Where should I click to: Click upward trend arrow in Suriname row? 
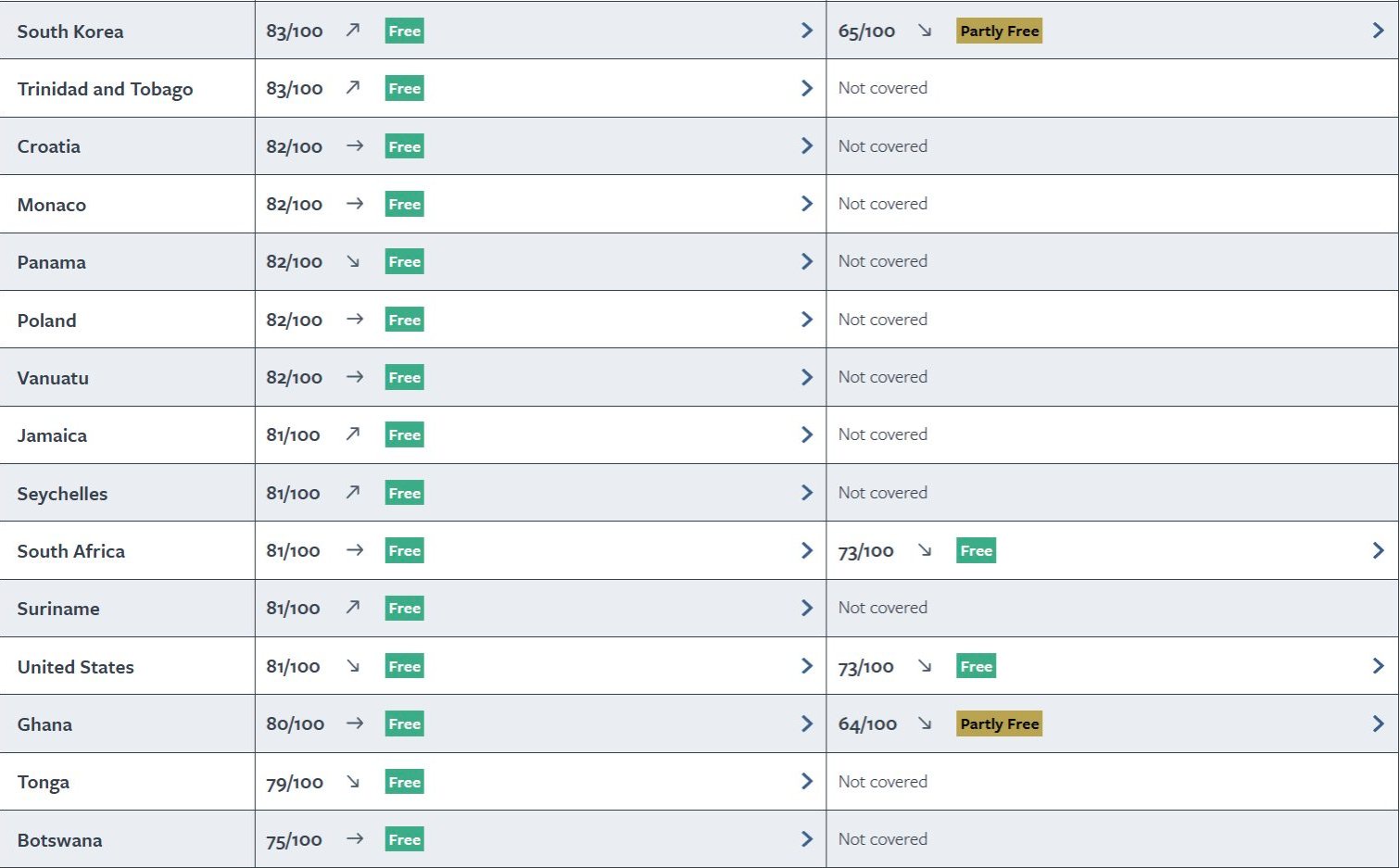353,608
